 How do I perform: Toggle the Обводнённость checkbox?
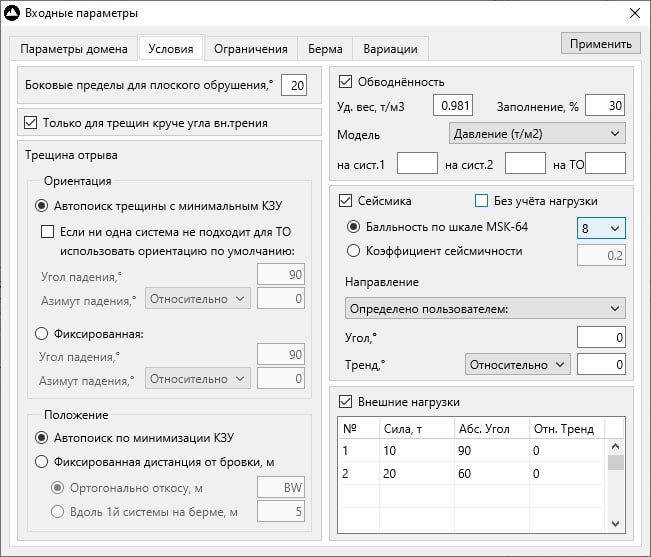[x=345, y=81]
